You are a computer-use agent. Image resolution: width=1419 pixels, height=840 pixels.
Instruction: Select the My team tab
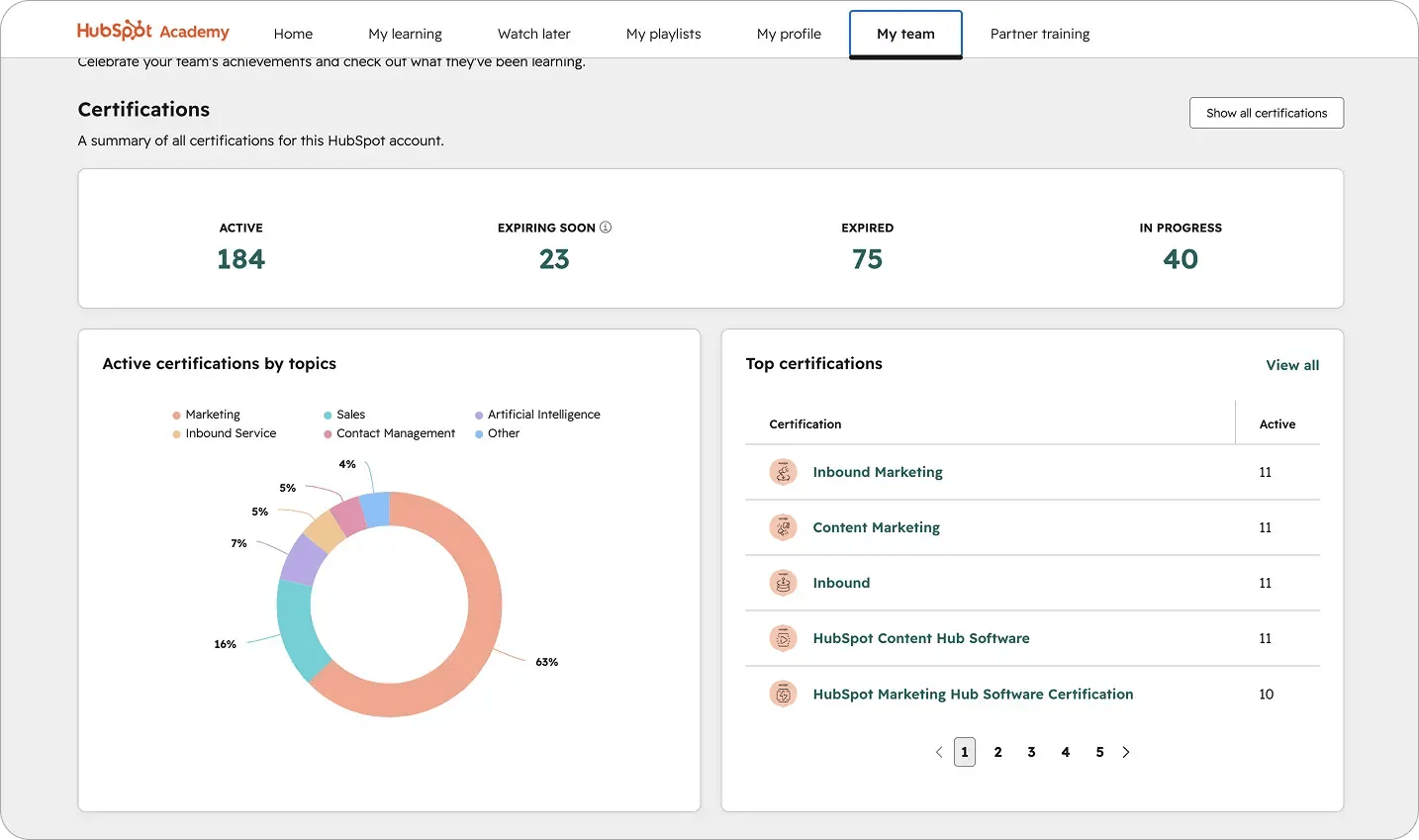(x=906, y=34)
